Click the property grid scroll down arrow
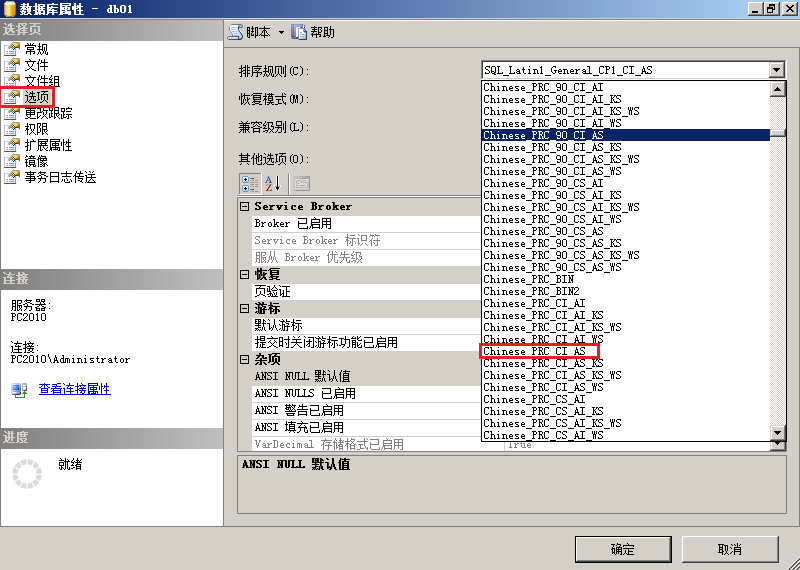 778,445
